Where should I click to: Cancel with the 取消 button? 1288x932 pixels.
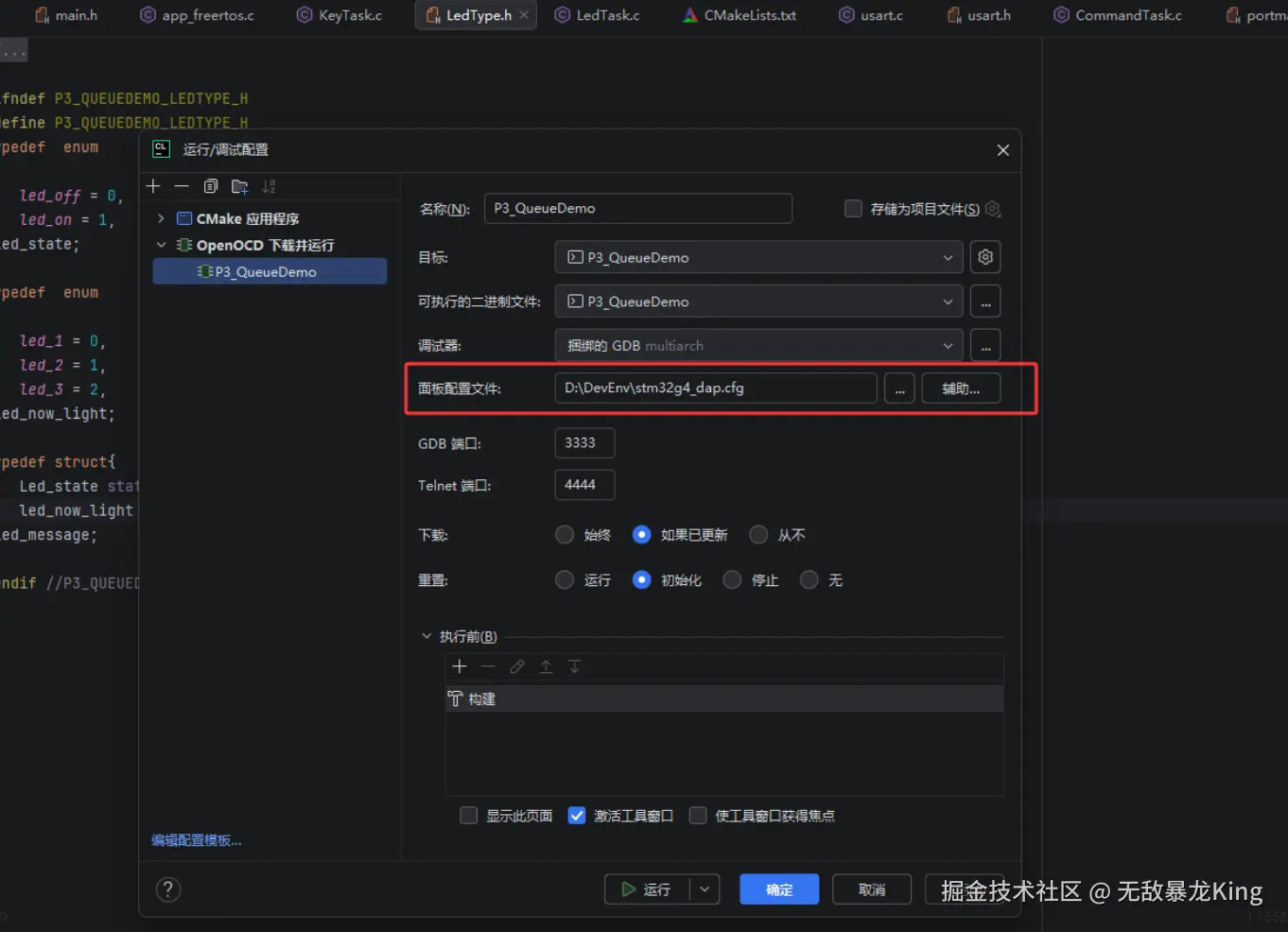[x=872, y=889]
